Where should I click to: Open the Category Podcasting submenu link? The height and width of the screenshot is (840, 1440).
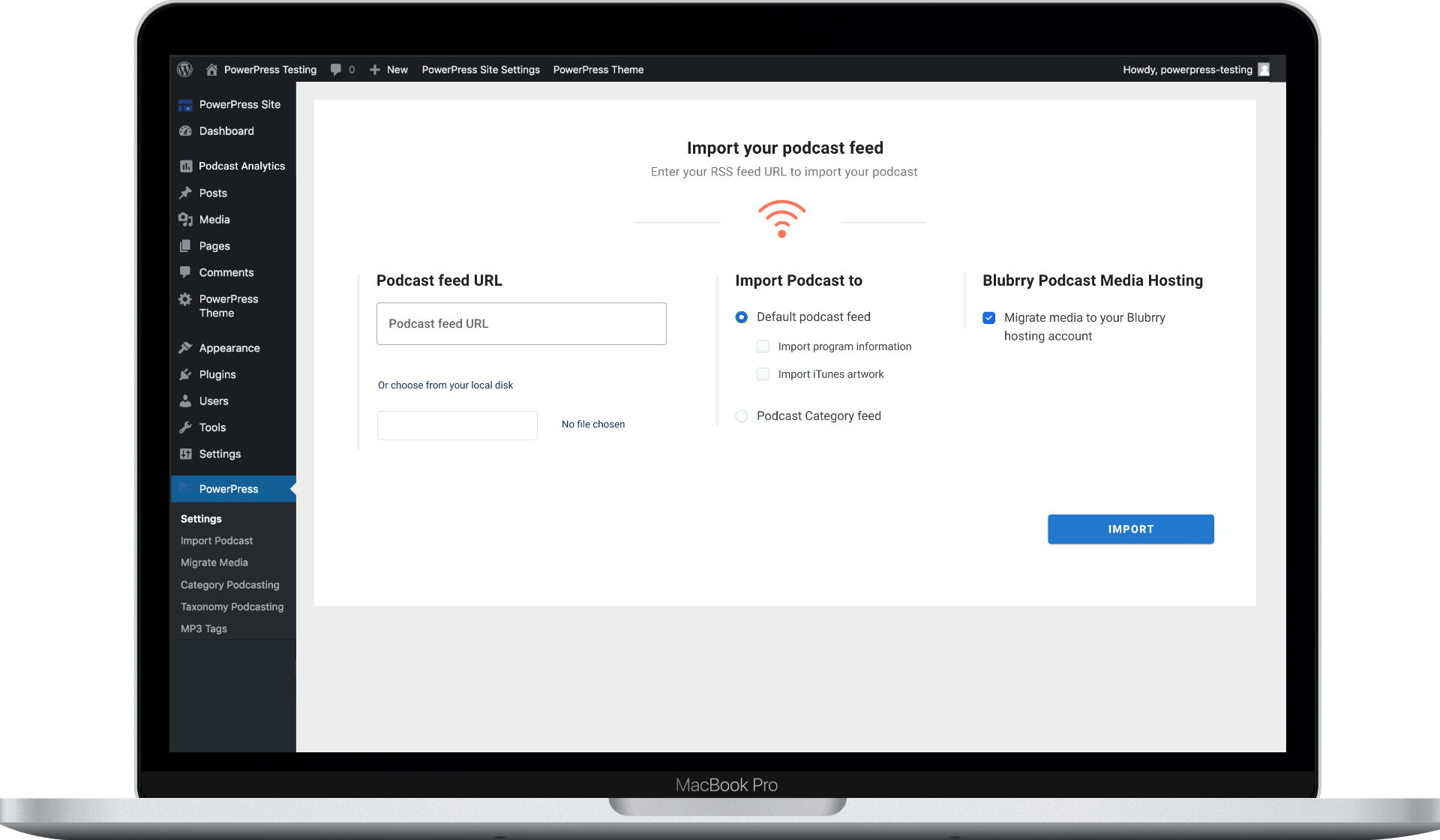[x=229, y=585]
